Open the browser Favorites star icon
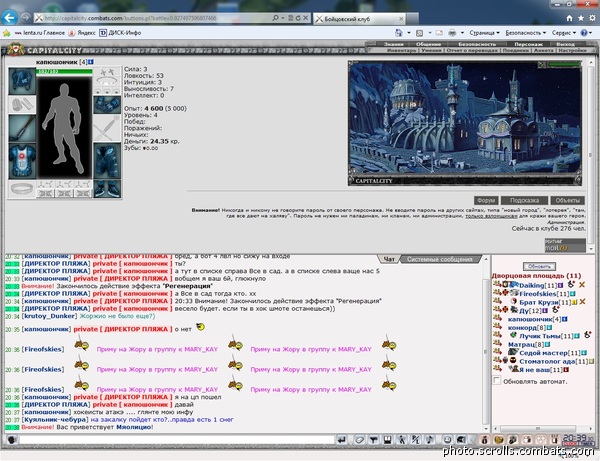Screen dimensions: 600x461 click(581, 18)
